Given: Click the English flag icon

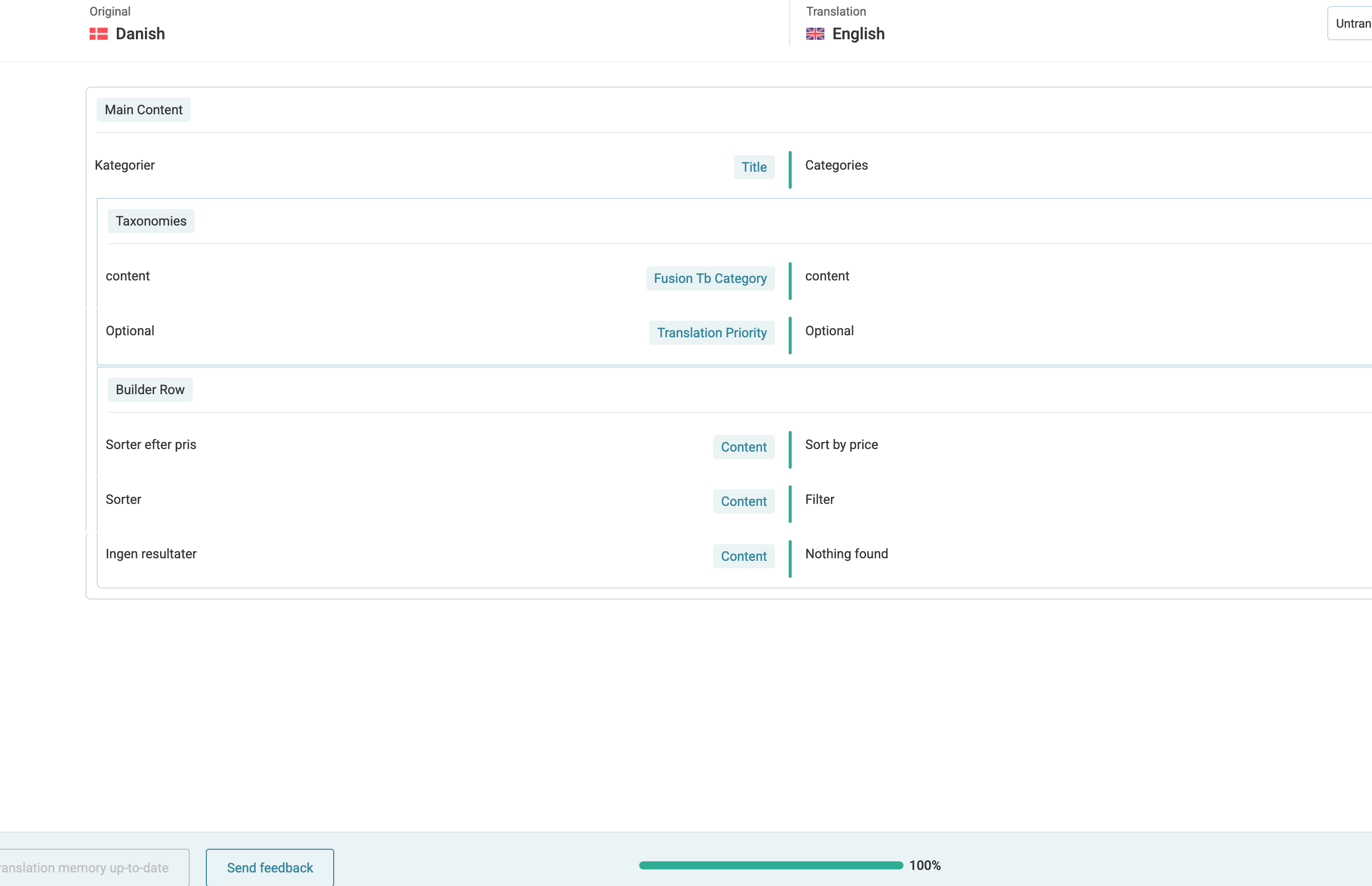Looking at the screenshot, I should coord(815,34).
